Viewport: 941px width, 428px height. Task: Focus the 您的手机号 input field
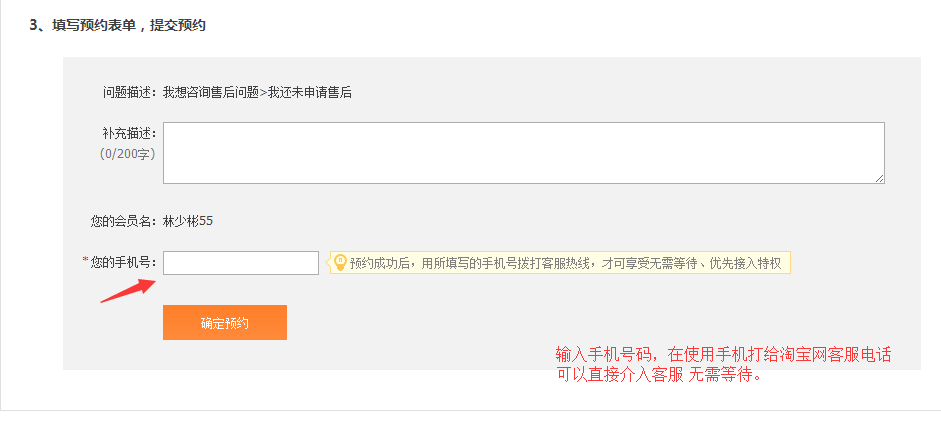[x=241, y=263]
